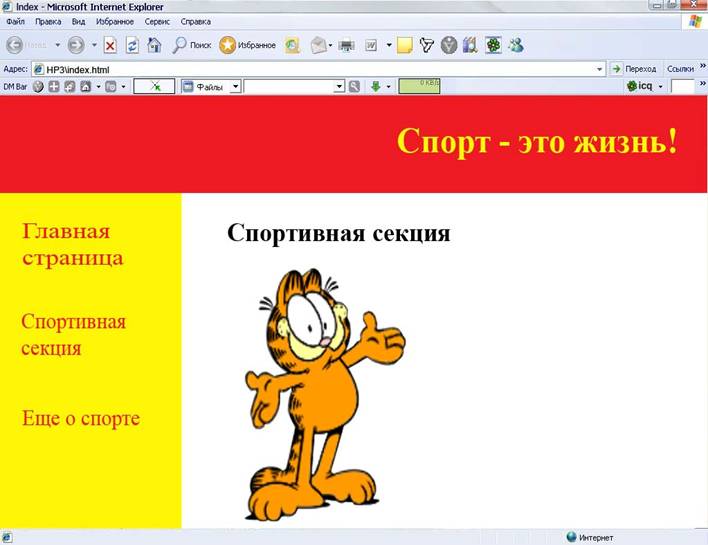Click the Forward navigation arrow
Viewport: 708px width, 545px height.
[76, 45]
